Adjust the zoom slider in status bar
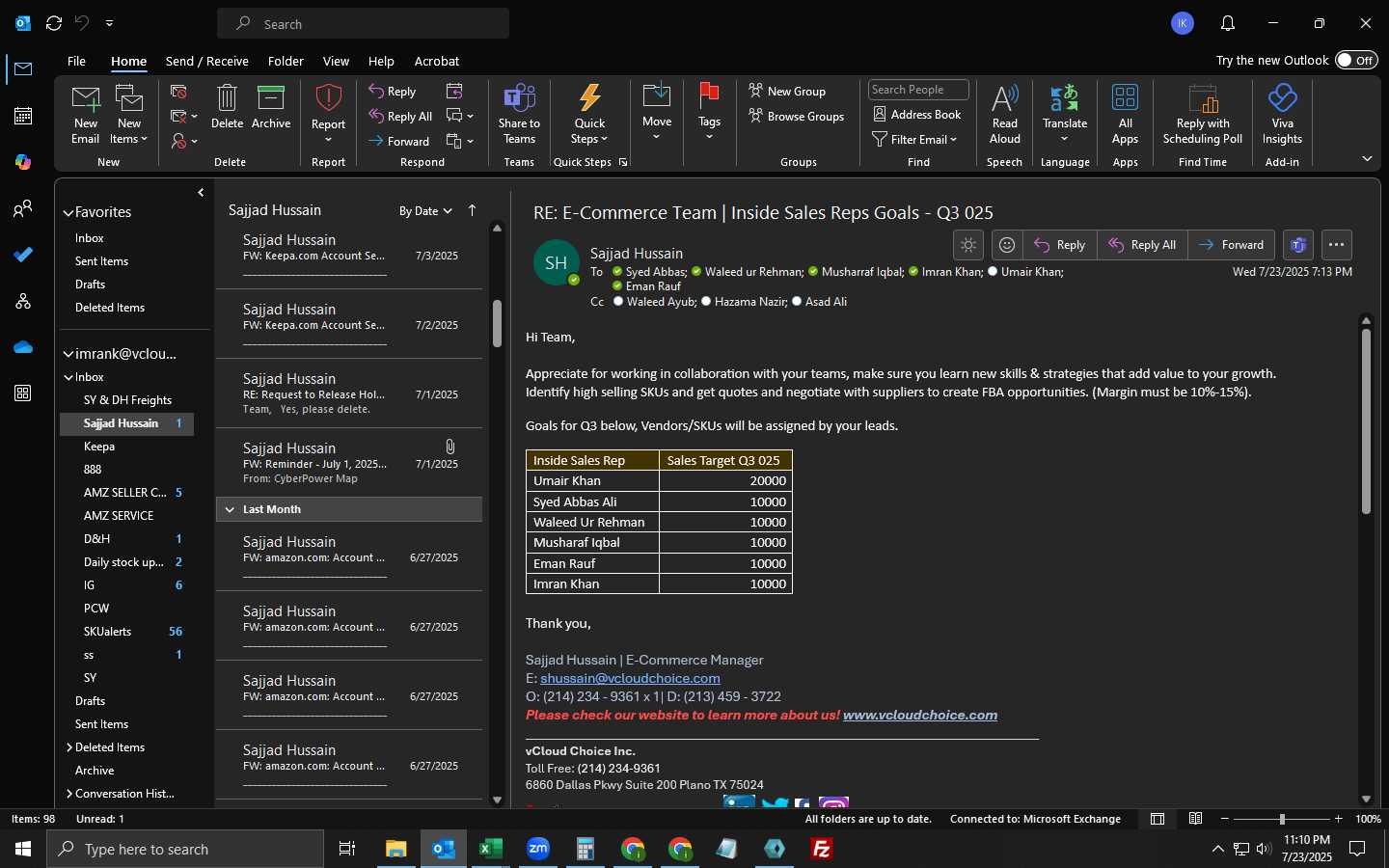 [x=1282, y=819]
